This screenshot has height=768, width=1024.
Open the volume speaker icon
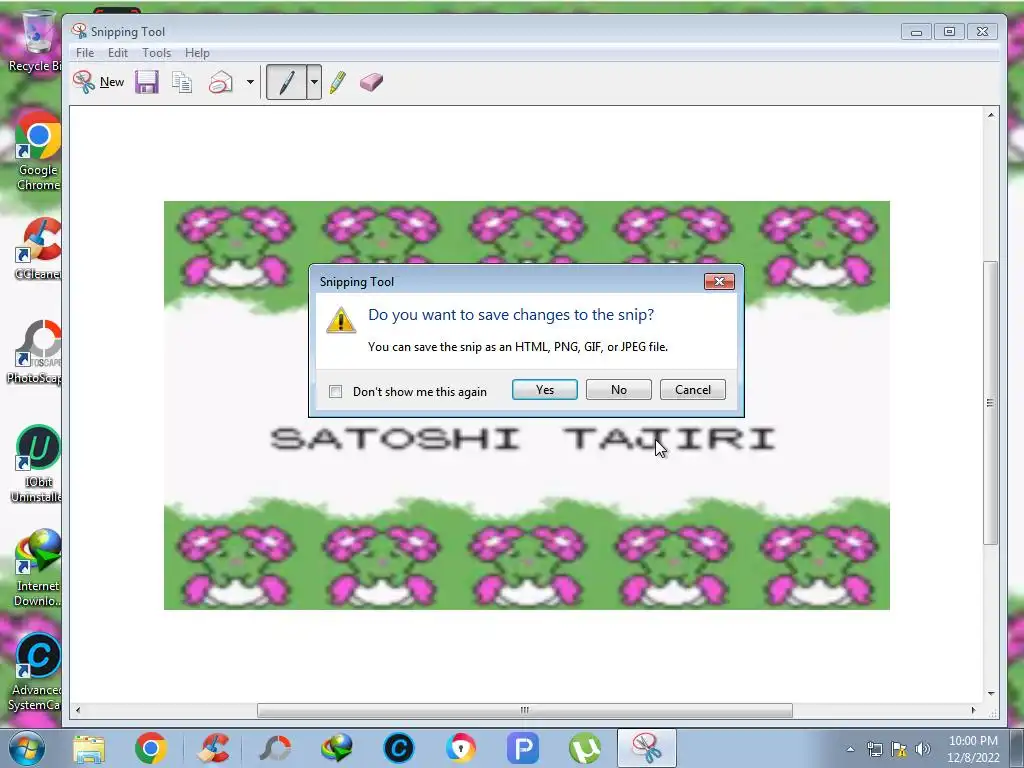[922, 749]
